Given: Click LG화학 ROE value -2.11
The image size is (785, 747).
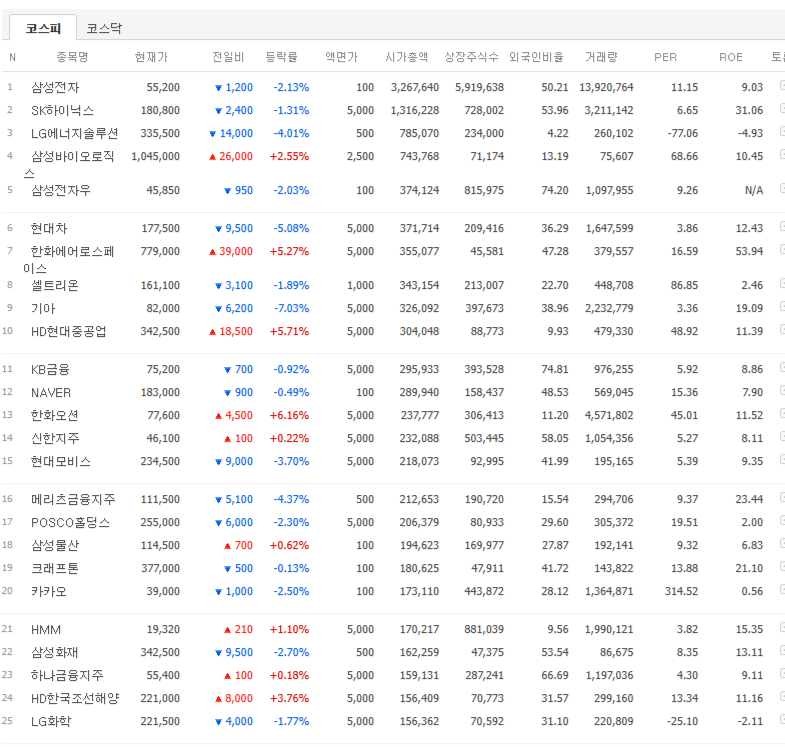Looking at the screenshot, I should (752, 722).
